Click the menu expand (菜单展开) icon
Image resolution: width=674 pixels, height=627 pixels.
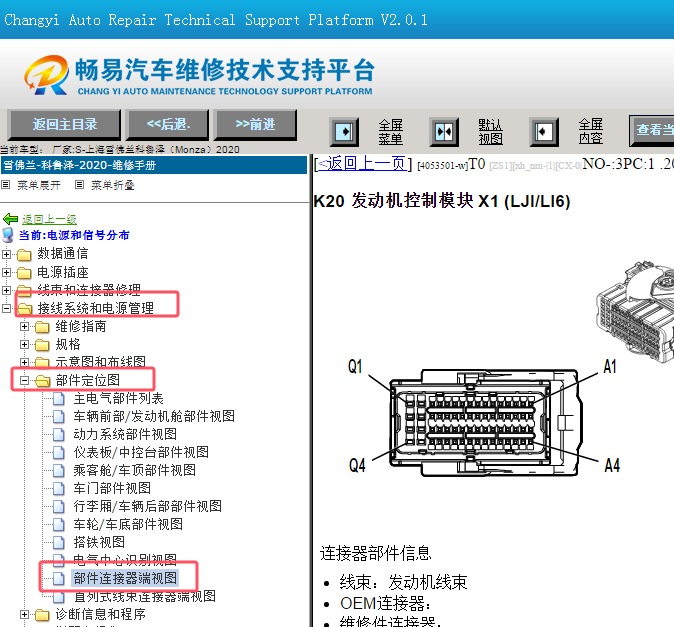coord(6,185)
